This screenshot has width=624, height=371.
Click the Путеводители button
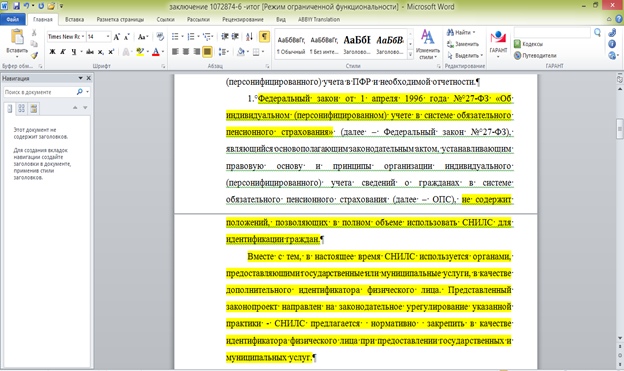point(535,55)
